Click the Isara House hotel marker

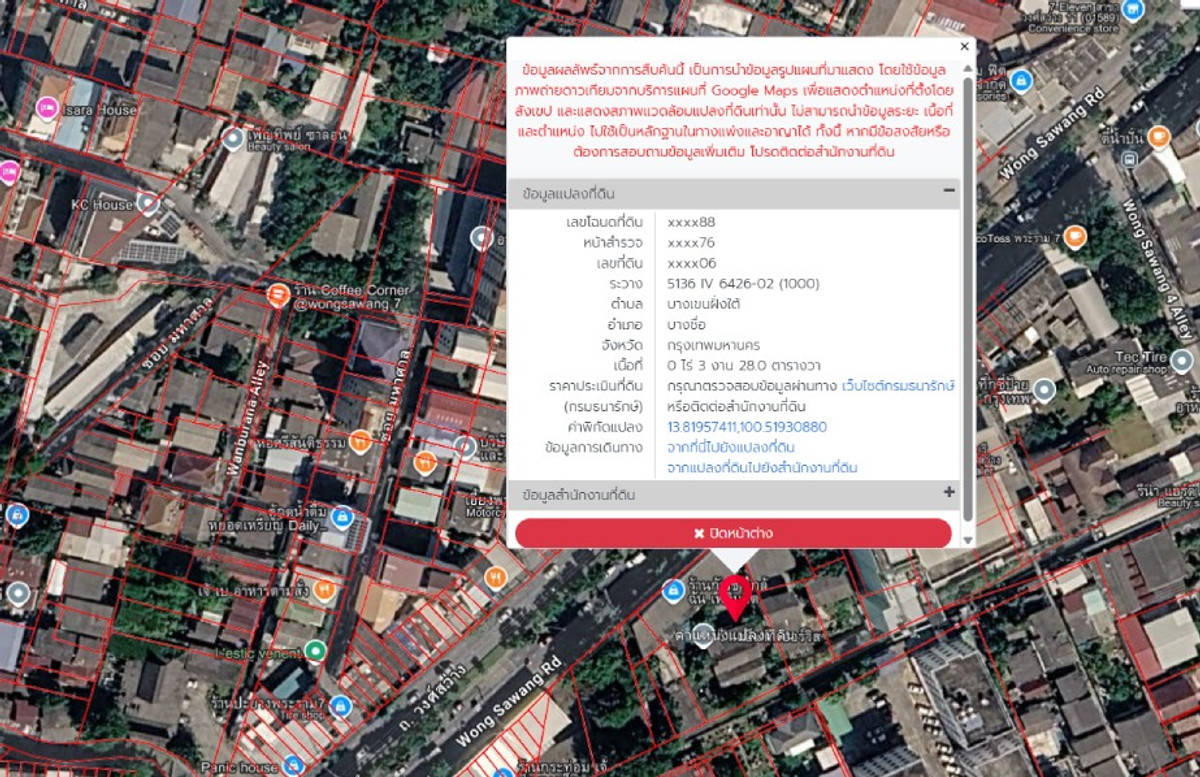tap(46, 107)
